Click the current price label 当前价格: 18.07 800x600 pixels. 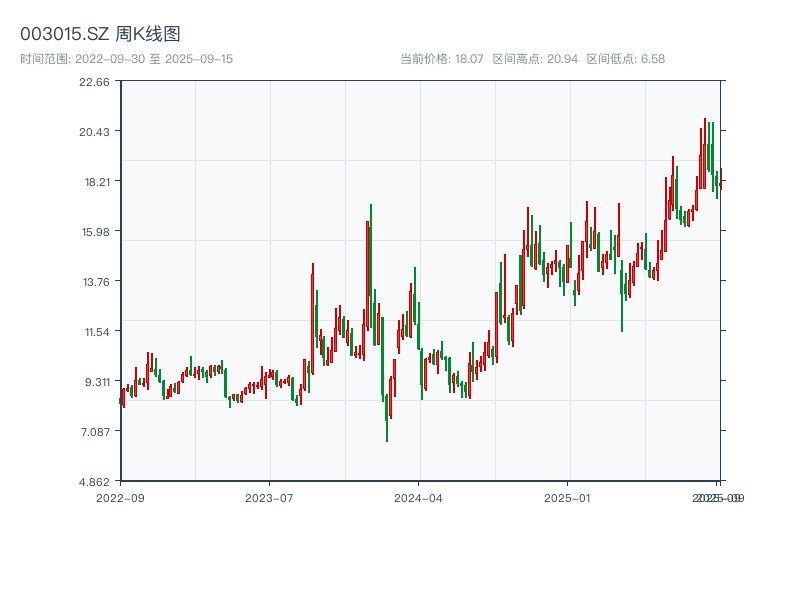tap(442, 59)
